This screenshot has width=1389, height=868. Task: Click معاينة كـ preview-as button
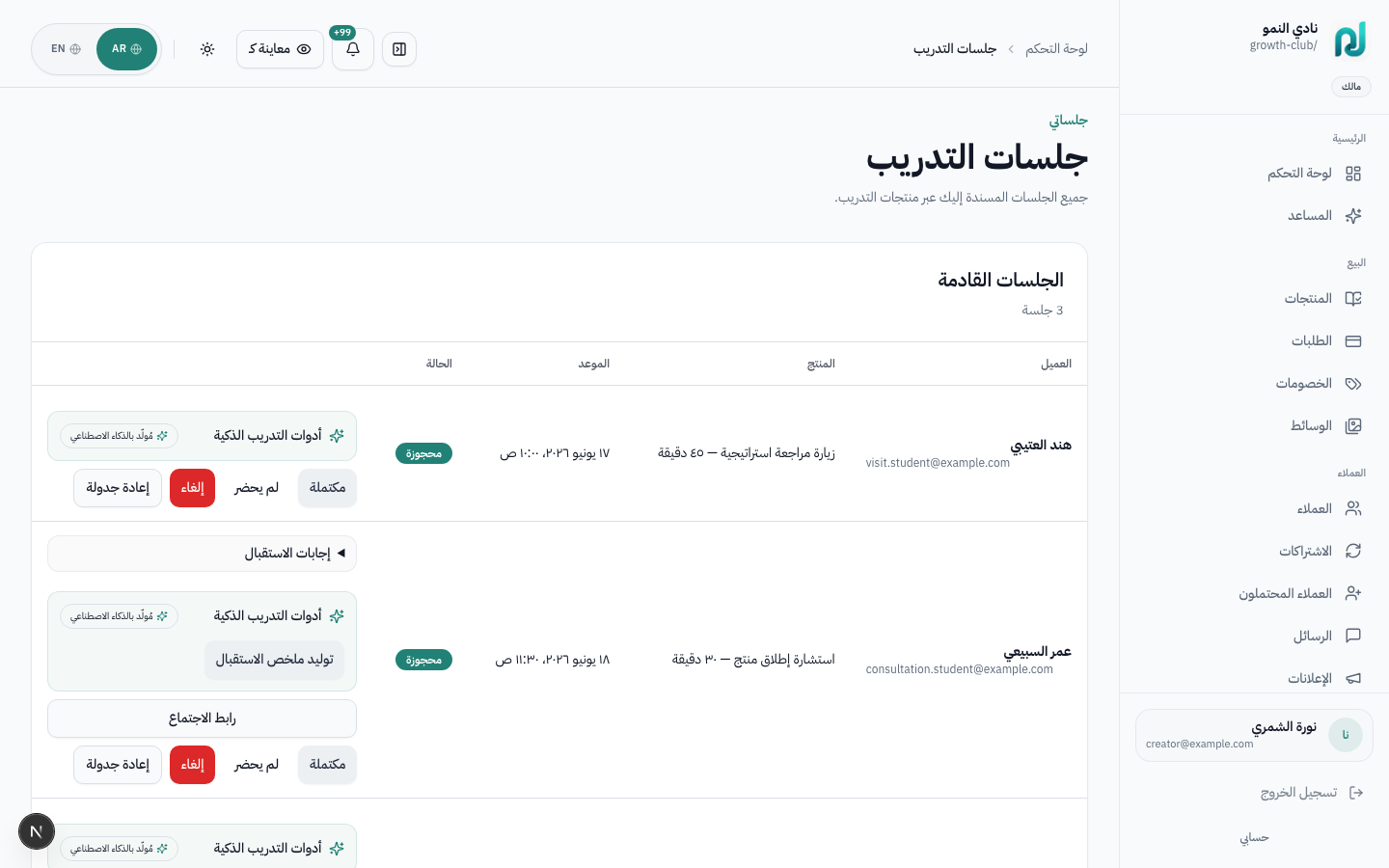tap(280, 49)
